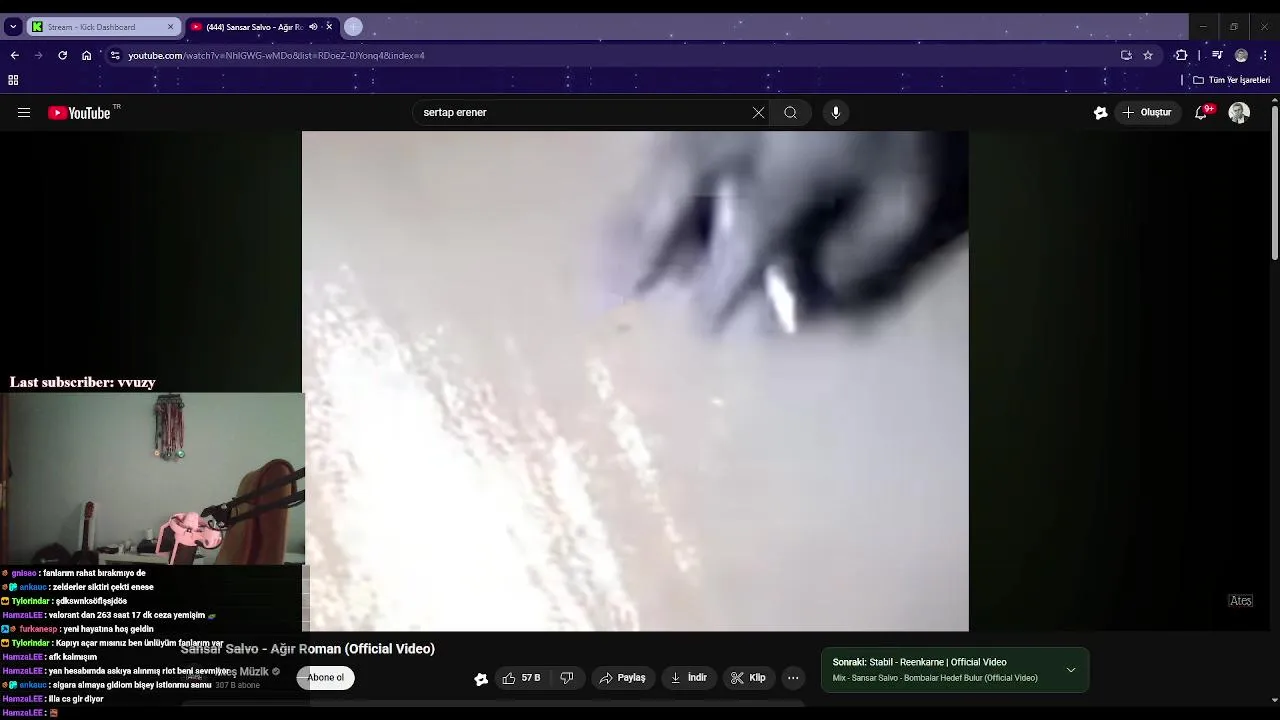1280x720 pixels.
Task: Create a clip with Klip
Action: pos(748,678)
